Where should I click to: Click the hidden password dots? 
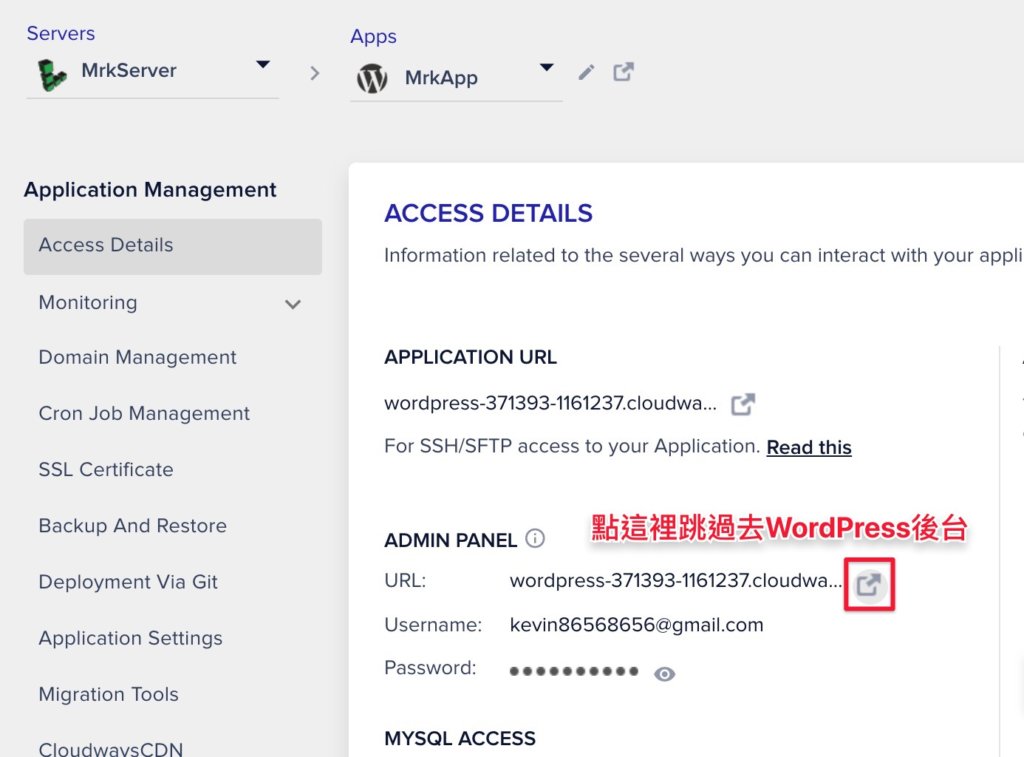coord(574,671)
